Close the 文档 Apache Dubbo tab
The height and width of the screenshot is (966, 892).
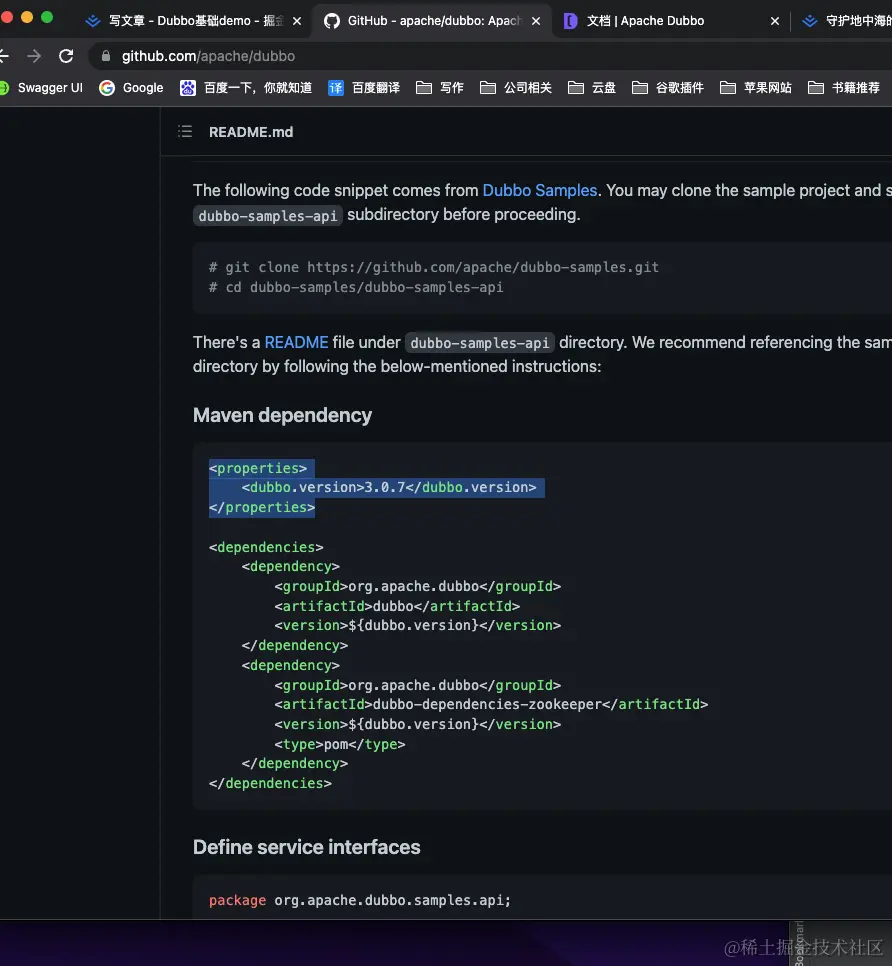coord(775,21)
